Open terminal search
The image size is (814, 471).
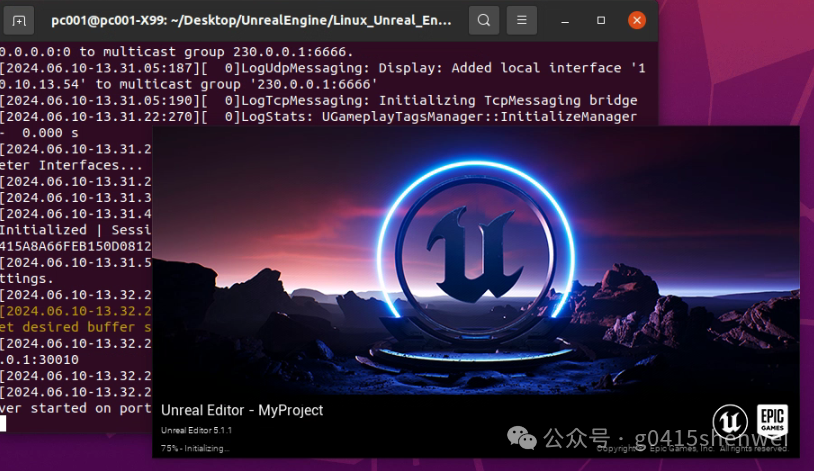484,20
